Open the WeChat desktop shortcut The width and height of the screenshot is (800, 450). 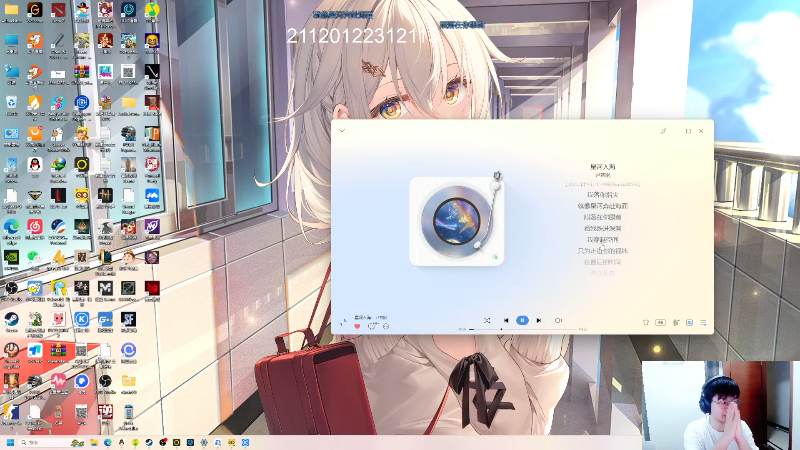[x=35, y=260]
